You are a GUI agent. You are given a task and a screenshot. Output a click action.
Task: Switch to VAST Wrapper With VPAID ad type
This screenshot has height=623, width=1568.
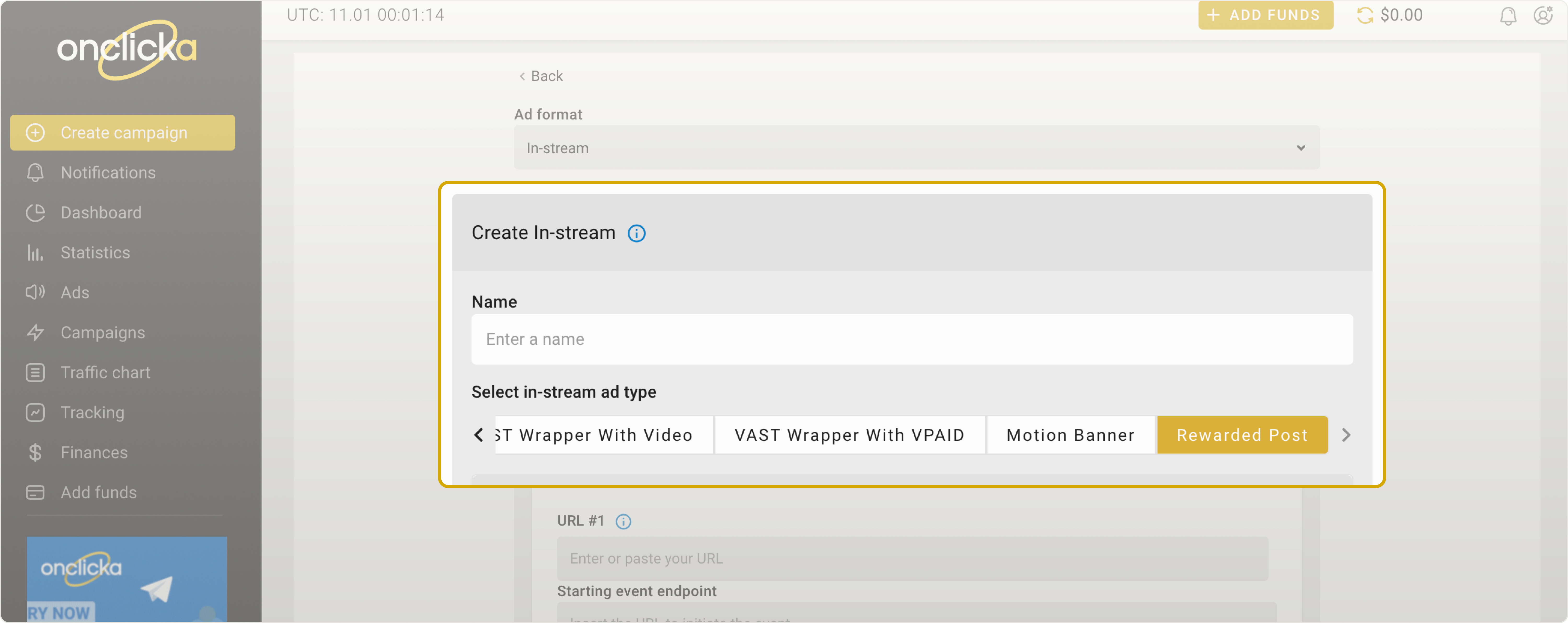click(850, 435)
